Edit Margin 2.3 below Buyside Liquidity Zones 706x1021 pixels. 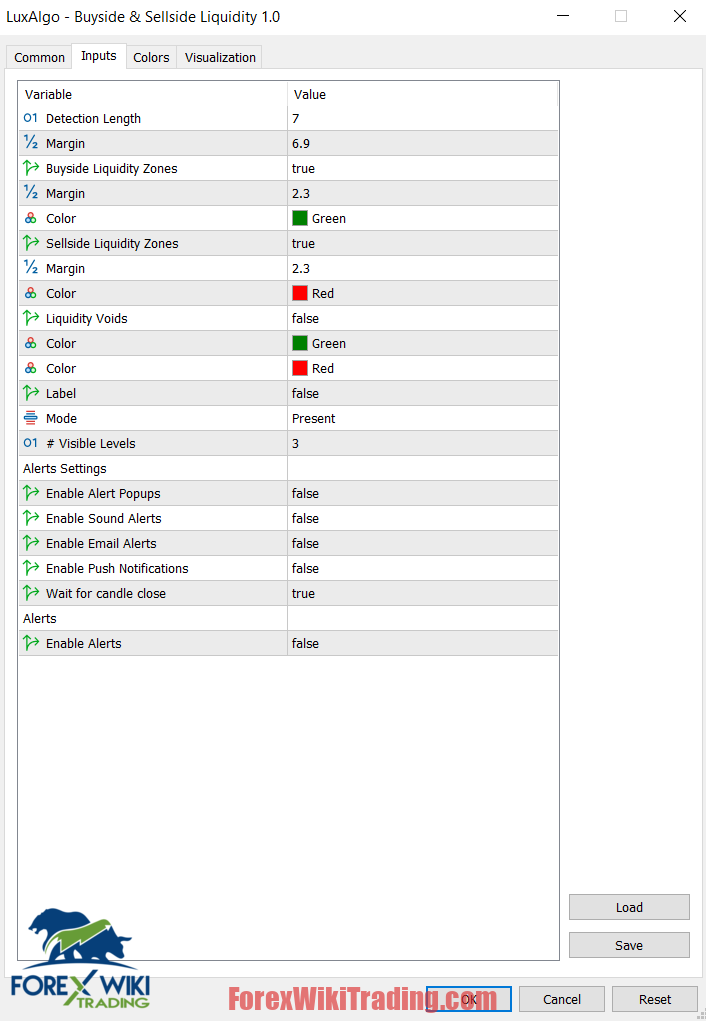tap(423, 193)
